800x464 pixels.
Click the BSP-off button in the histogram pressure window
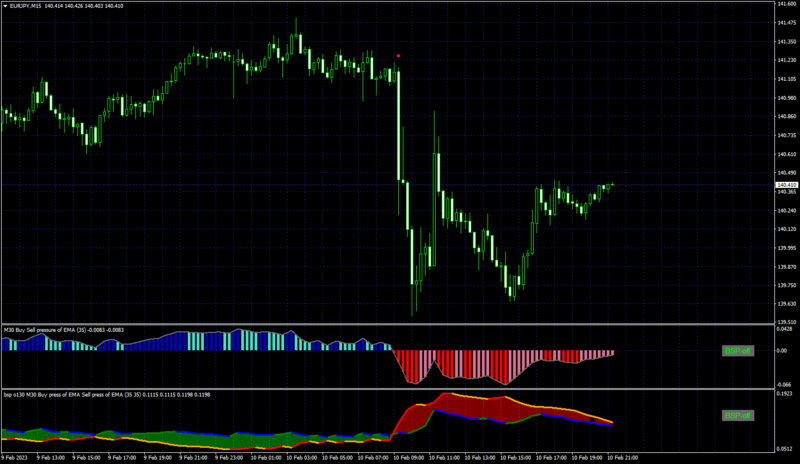pos(738,351)
